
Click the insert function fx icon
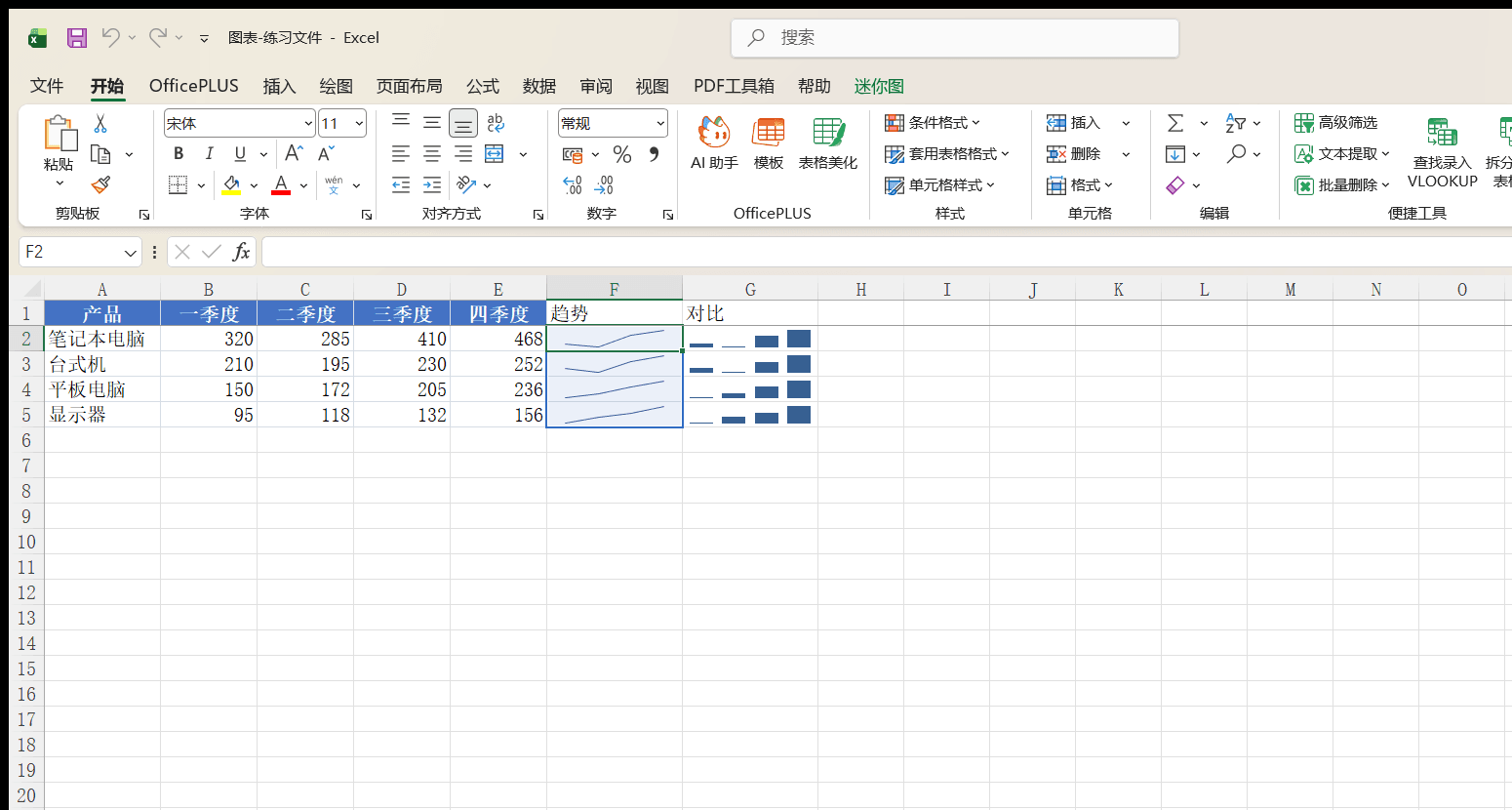241,252
